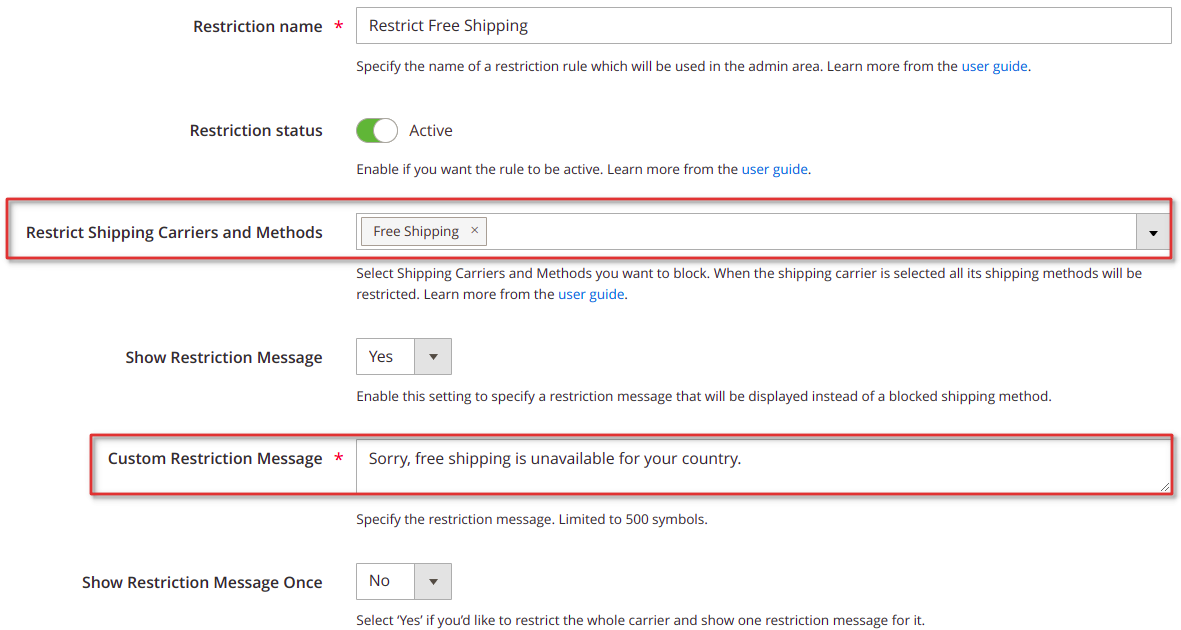
Task: Click the Restriction status label
Action: click(256, 130)
